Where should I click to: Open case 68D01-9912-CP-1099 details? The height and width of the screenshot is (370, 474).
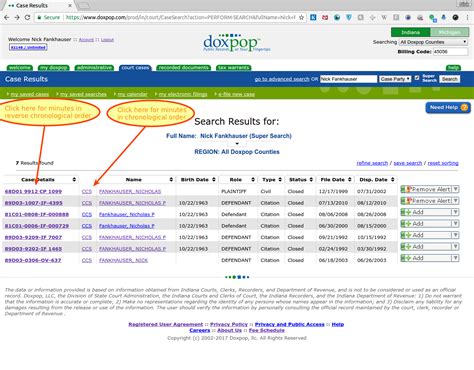33,191
